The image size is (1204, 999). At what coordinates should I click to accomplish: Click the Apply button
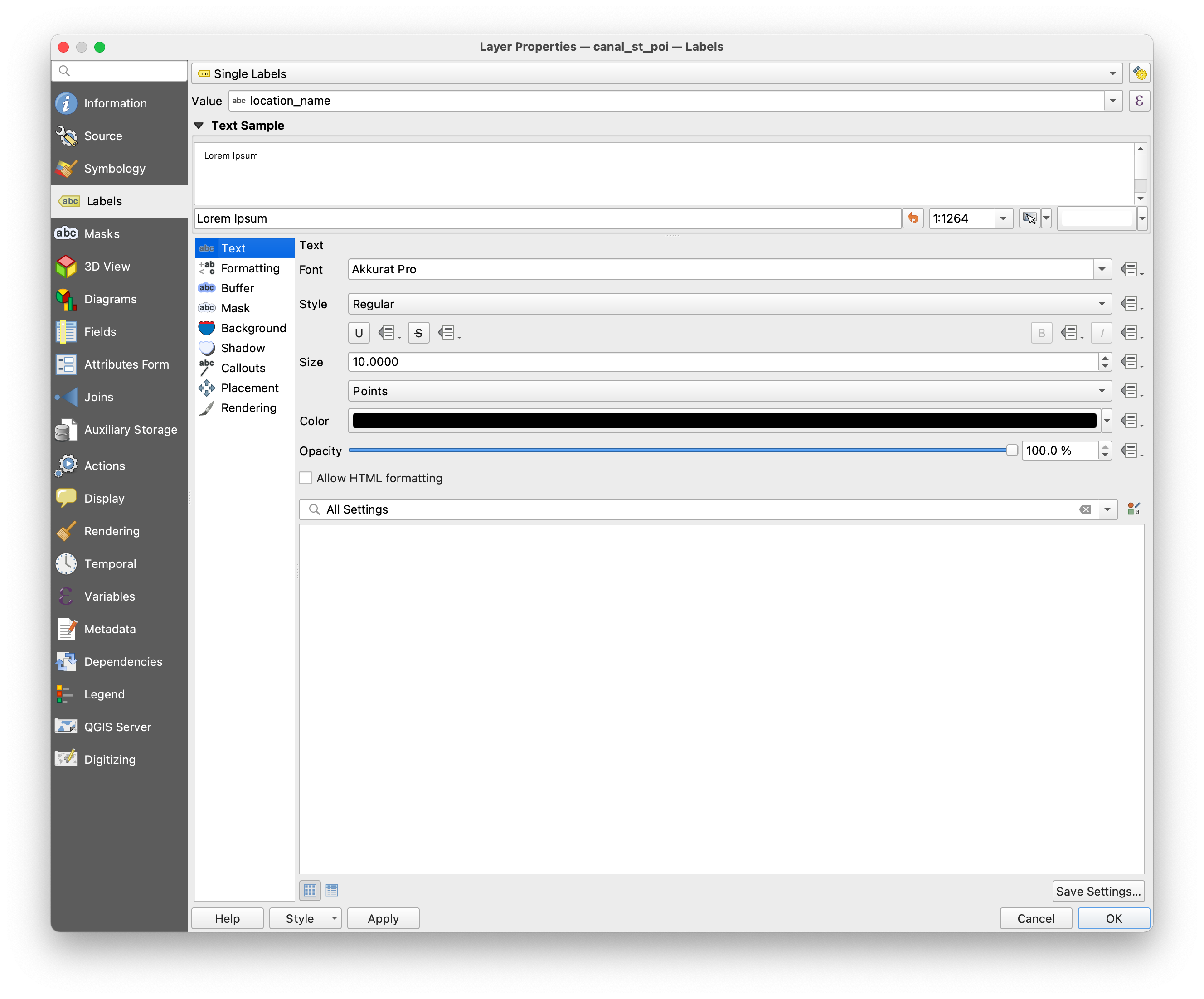[383, 918]
